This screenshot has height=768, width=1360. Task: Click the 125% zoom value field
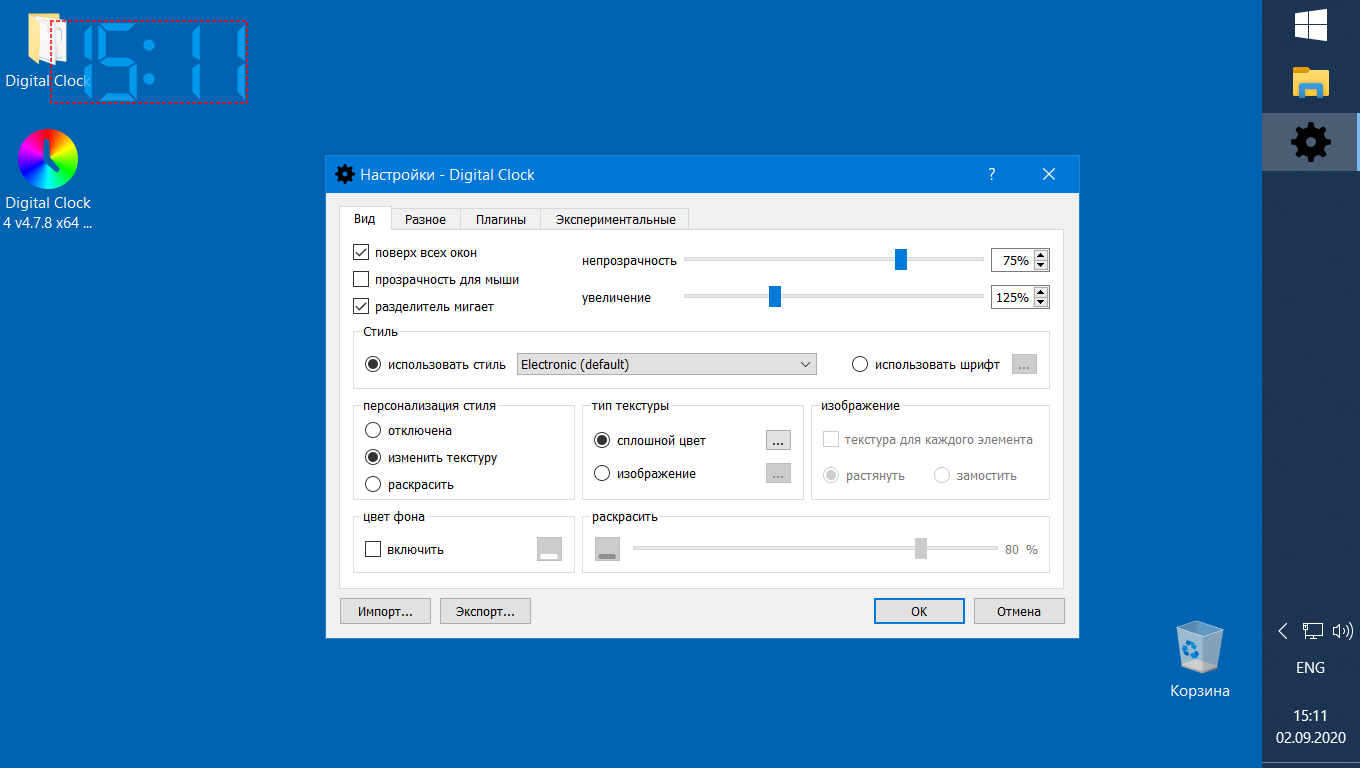[1011, 297]
